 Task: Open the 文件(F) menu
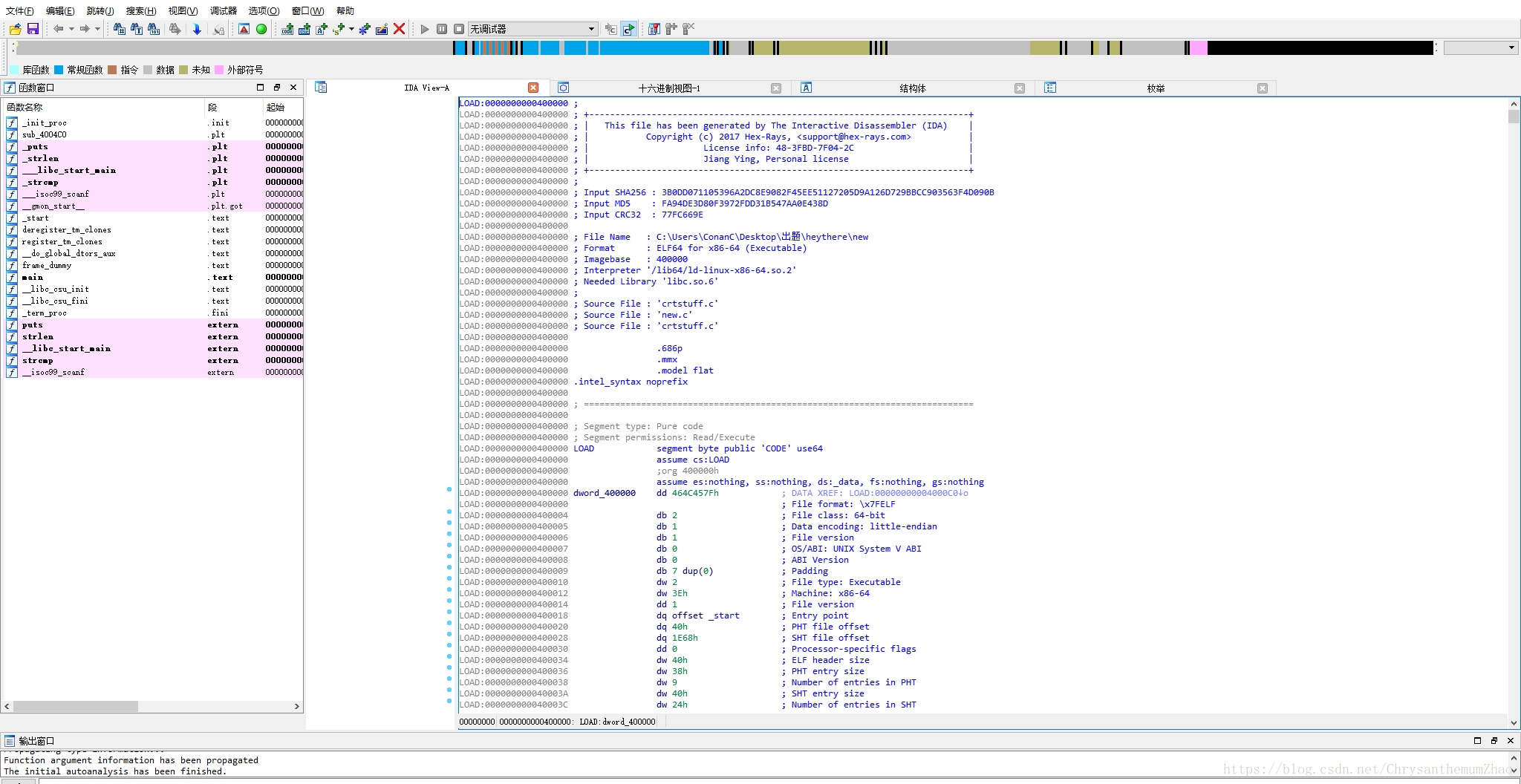[x=19, y=10]
